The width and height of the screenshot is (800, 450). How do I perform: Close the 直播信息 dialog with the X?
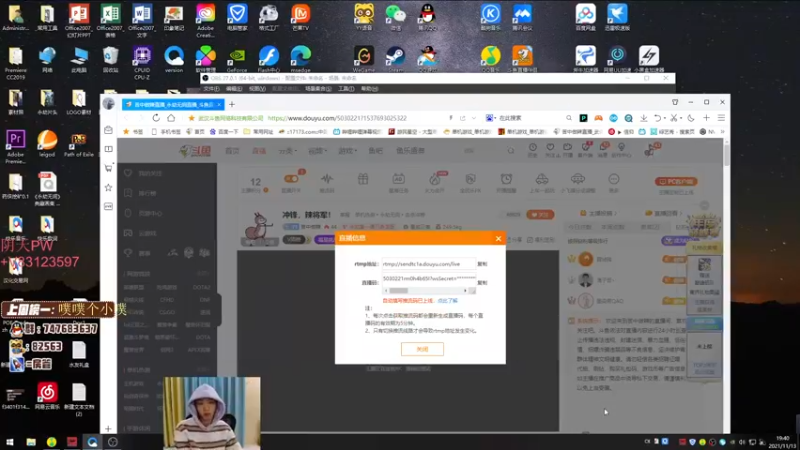[498, 238]
